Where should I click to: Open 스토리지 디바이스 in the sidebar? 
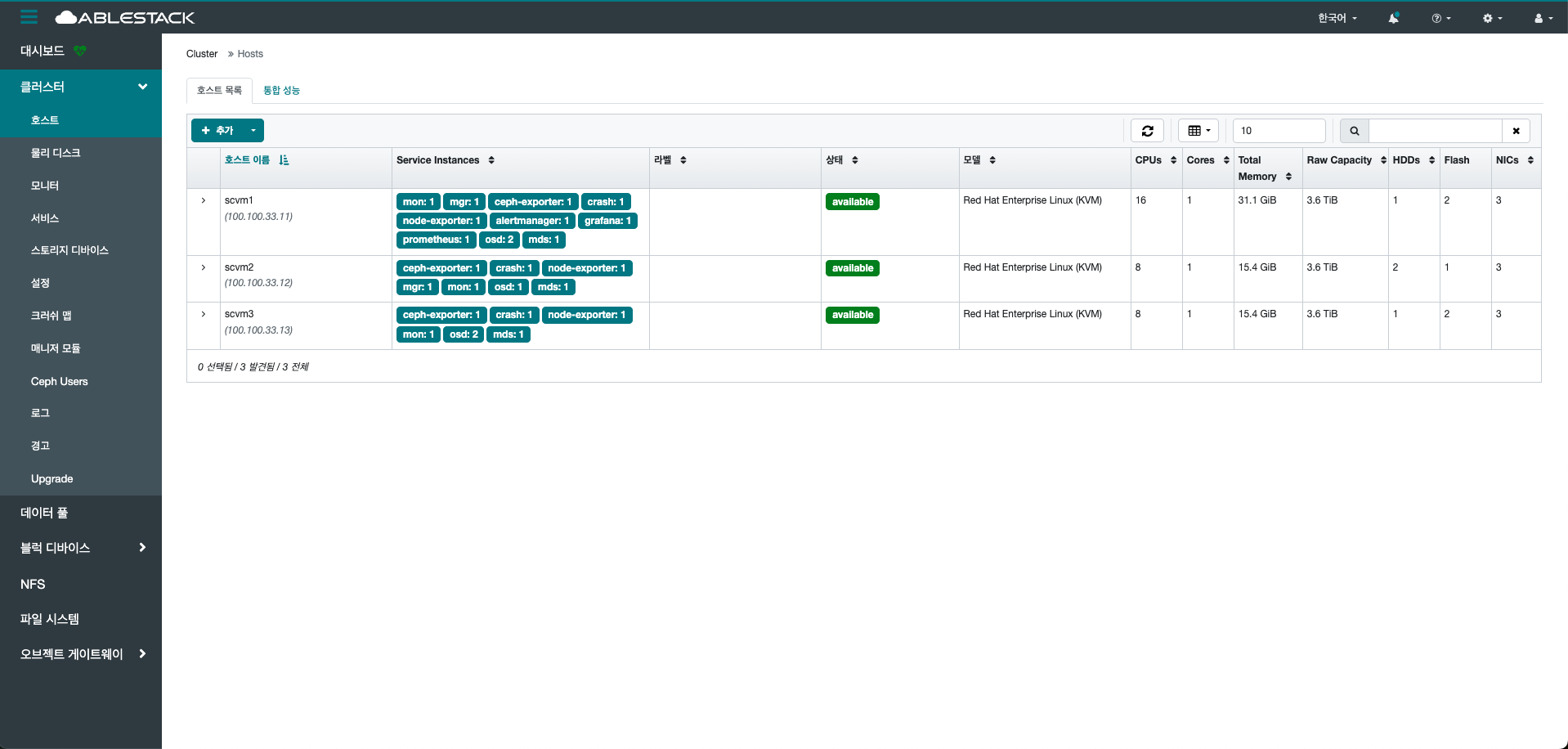coord(69,250)
